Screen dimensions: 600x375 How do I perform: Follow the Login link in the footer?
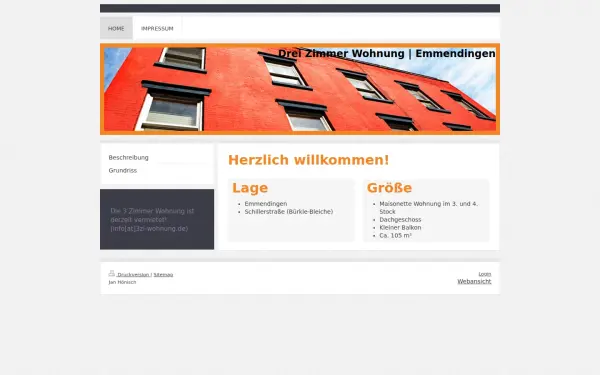pyautogui.click(x=485, y=274)
